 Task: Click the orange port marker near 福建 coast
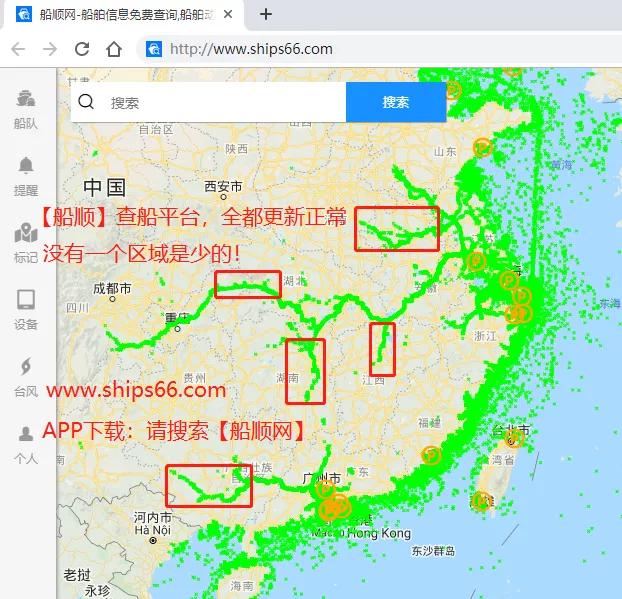coord(431,455)
